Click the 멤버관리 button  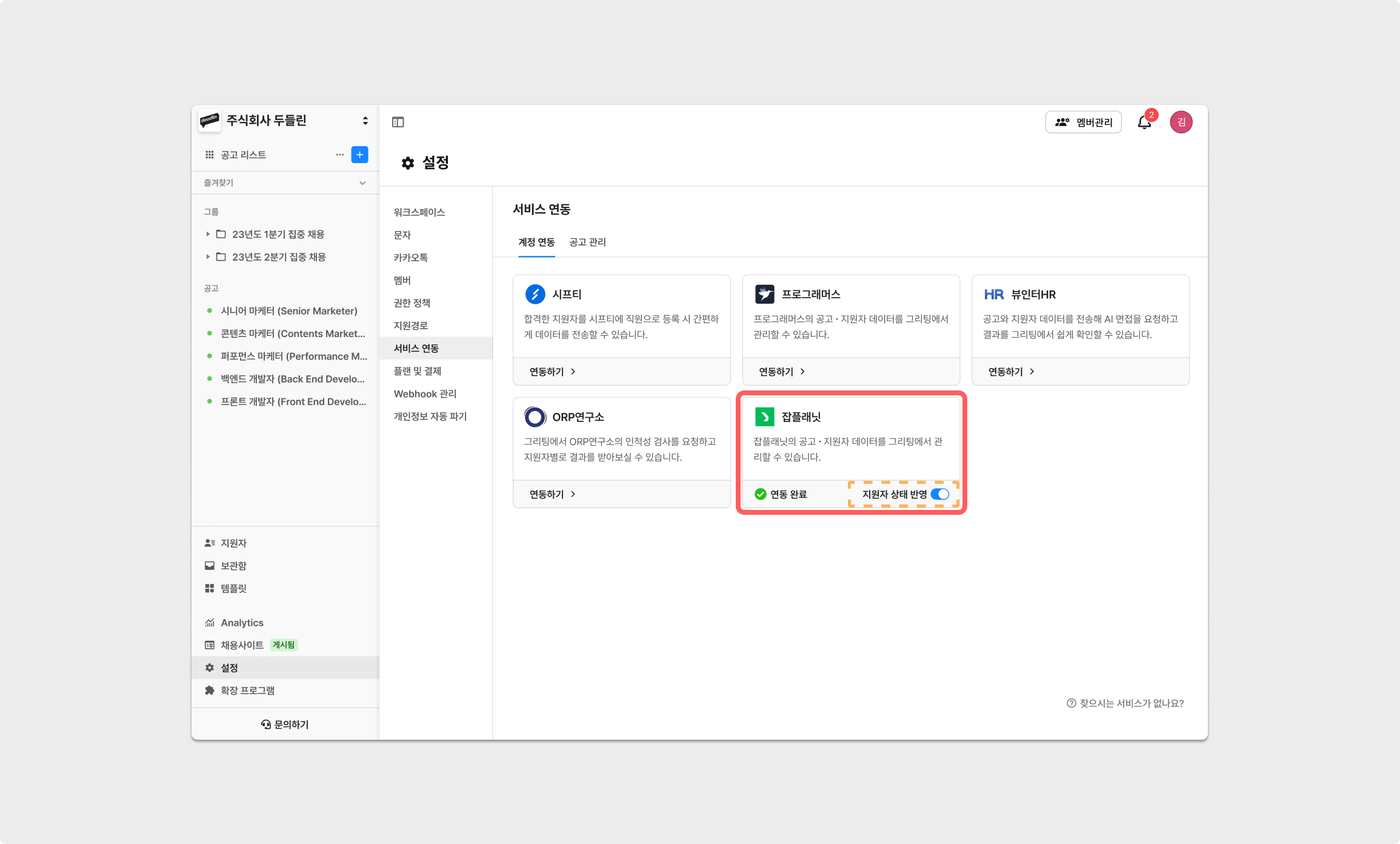point(1083,122)
